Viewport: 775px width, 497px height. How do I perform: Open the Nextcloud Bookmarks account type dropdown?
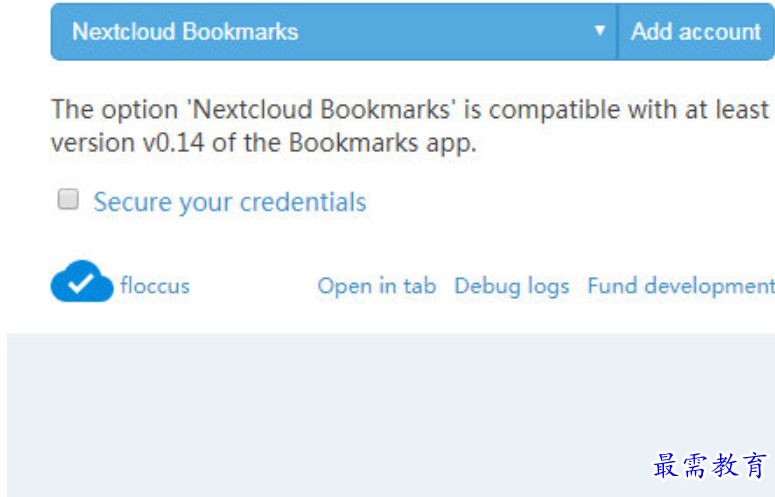pos(334,32)
